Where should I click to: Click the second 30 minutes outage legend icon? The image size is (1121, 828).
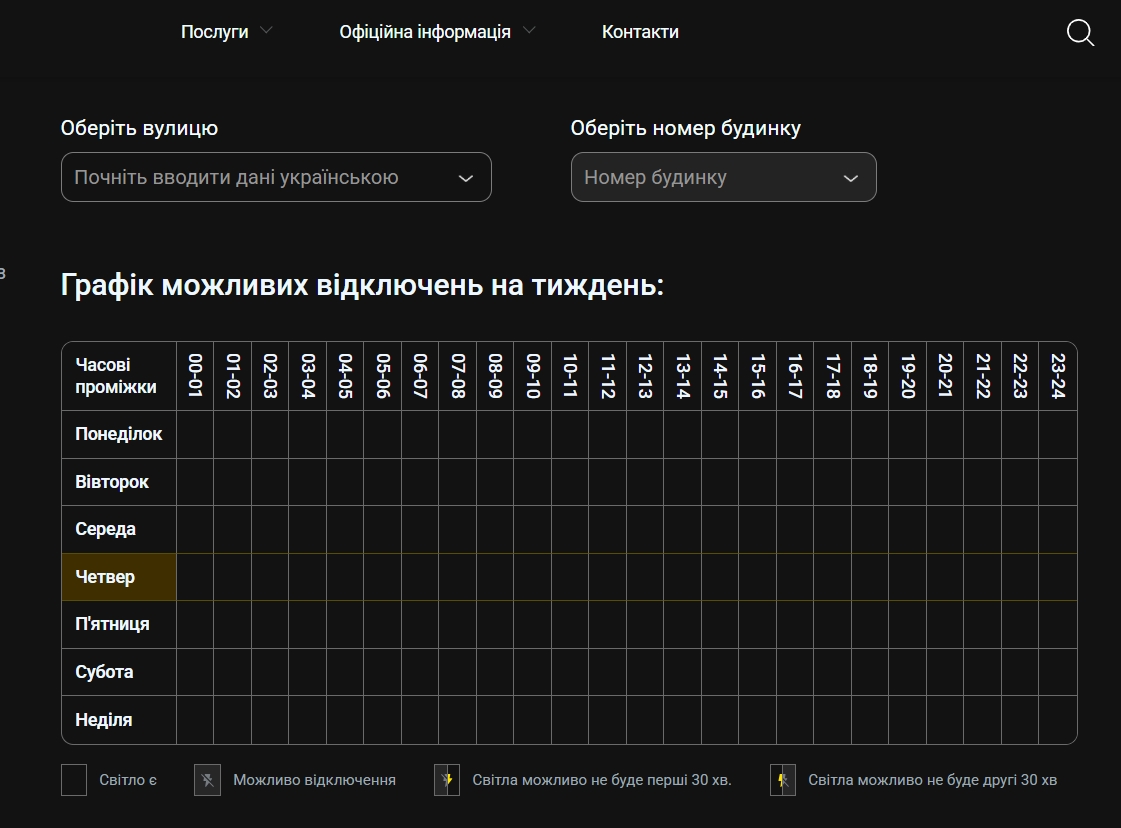[x=783, y=780]
